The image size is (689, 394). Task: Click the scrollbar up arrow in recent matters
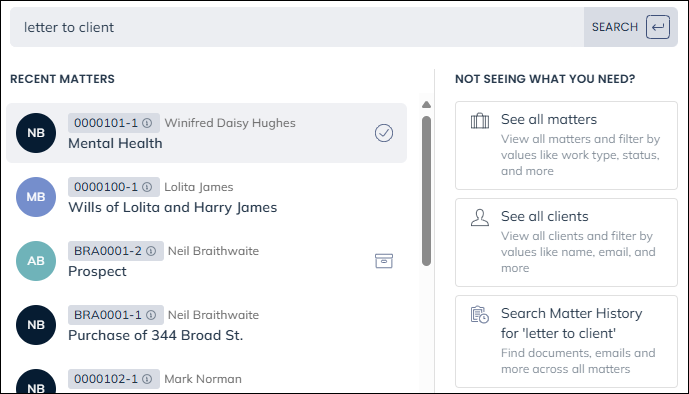426,105
